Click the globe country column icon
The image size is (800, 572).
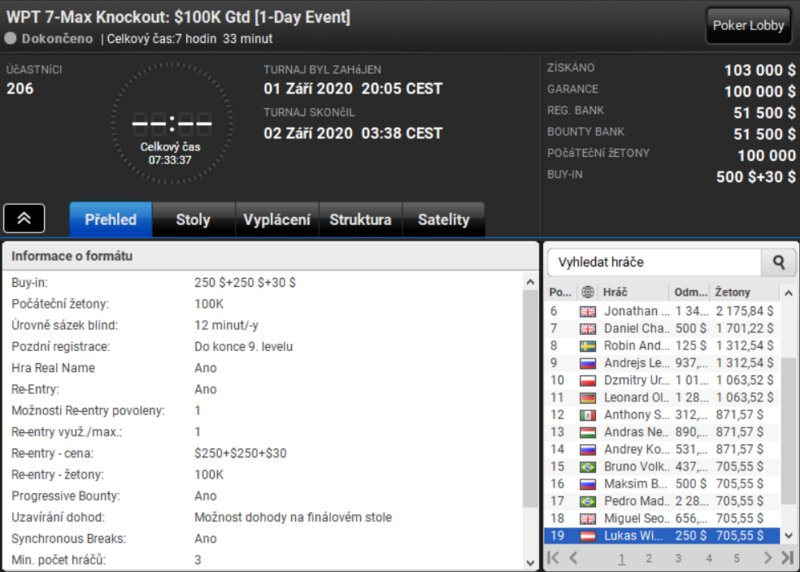pos(588,292)
